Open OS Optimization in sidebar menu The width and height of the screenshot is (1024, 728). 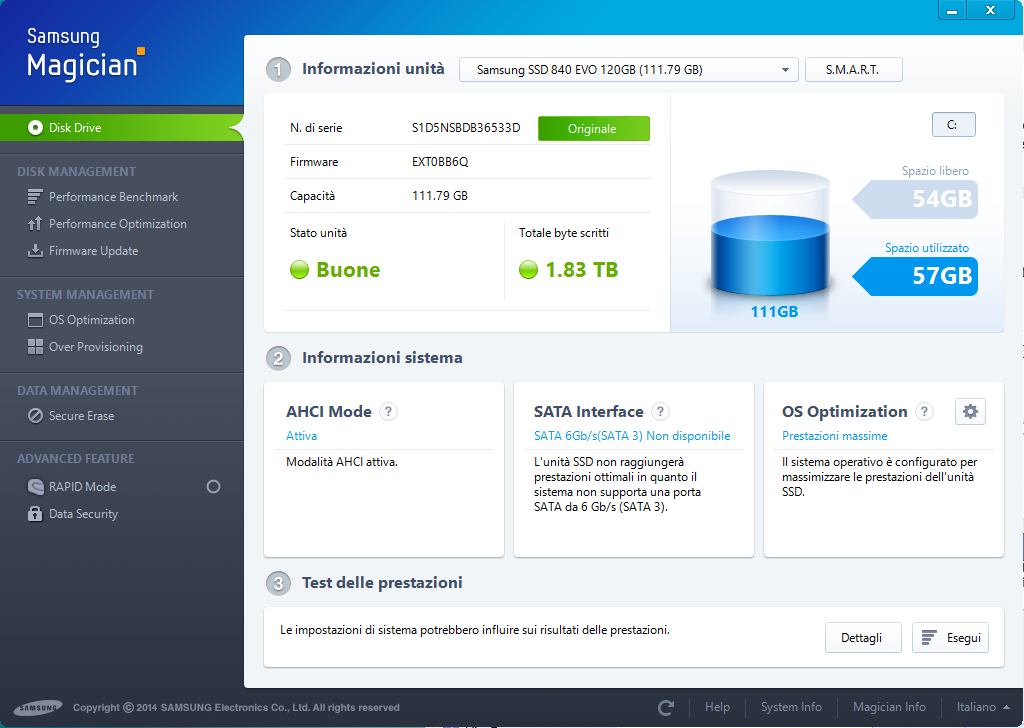[x=91, y=320]
